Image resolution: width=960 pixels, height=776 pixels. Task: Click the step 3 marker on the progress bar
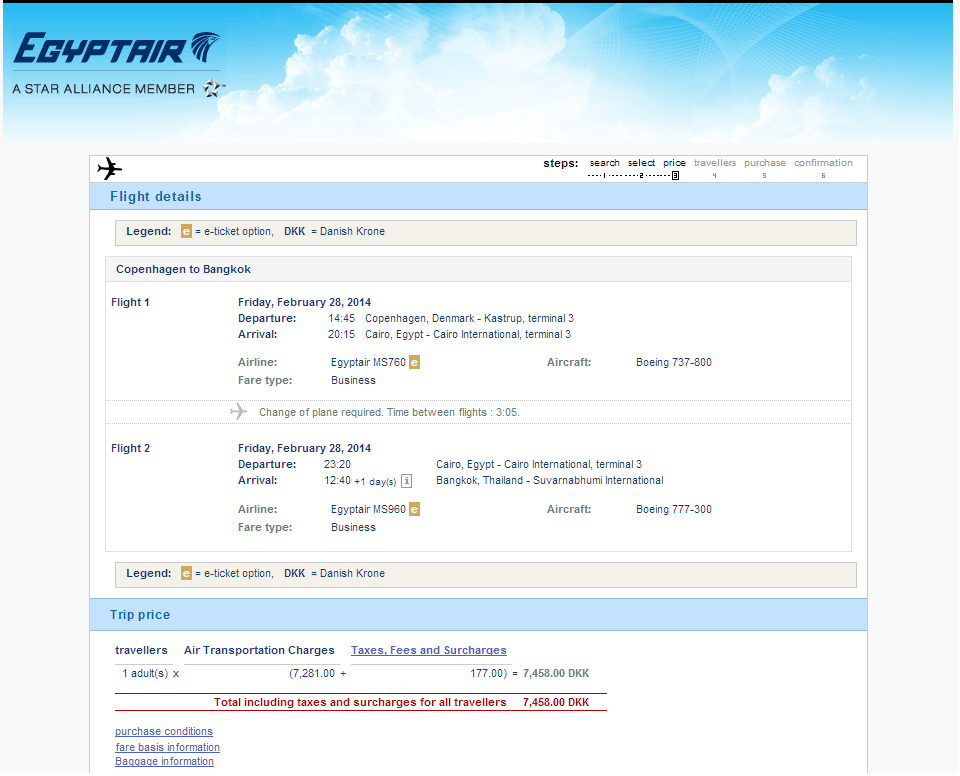pos(675,176)
